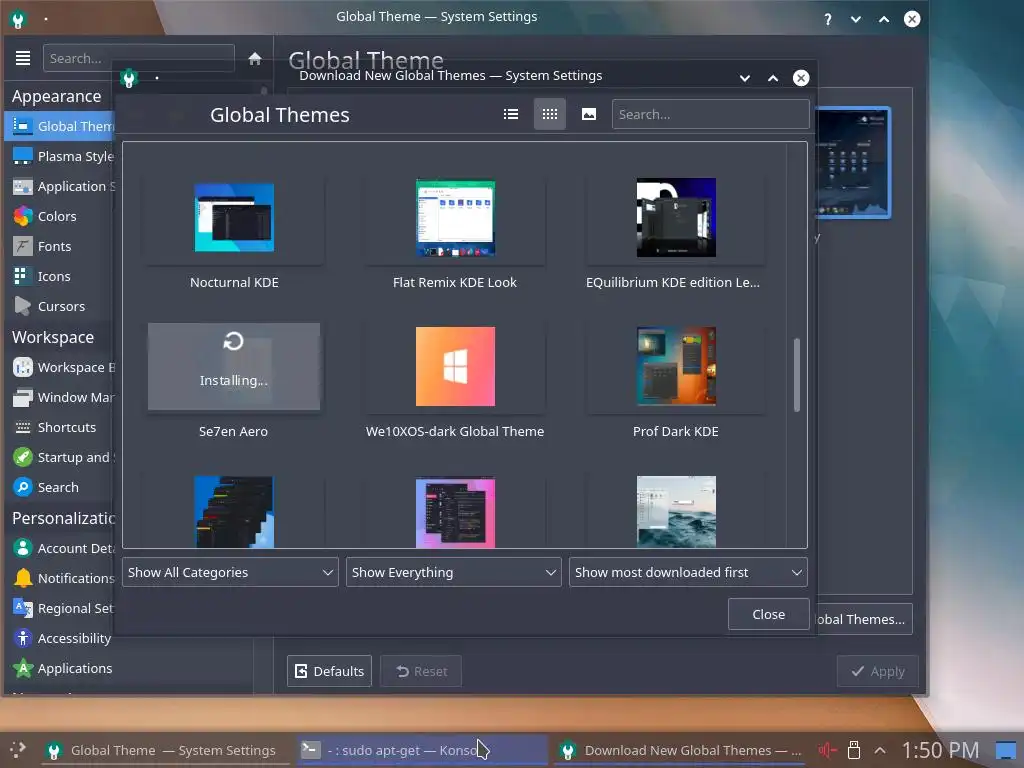Open the Notifications bell icon entry

[x=23, y=578]
